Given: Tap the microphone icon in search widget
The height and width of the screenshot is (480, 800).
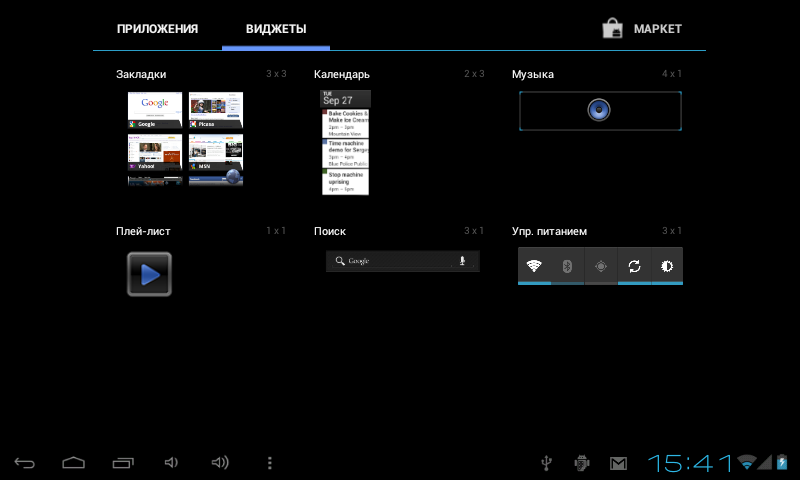Looking at the screenshot, I should pyautogui.click(x=462, y=261).
